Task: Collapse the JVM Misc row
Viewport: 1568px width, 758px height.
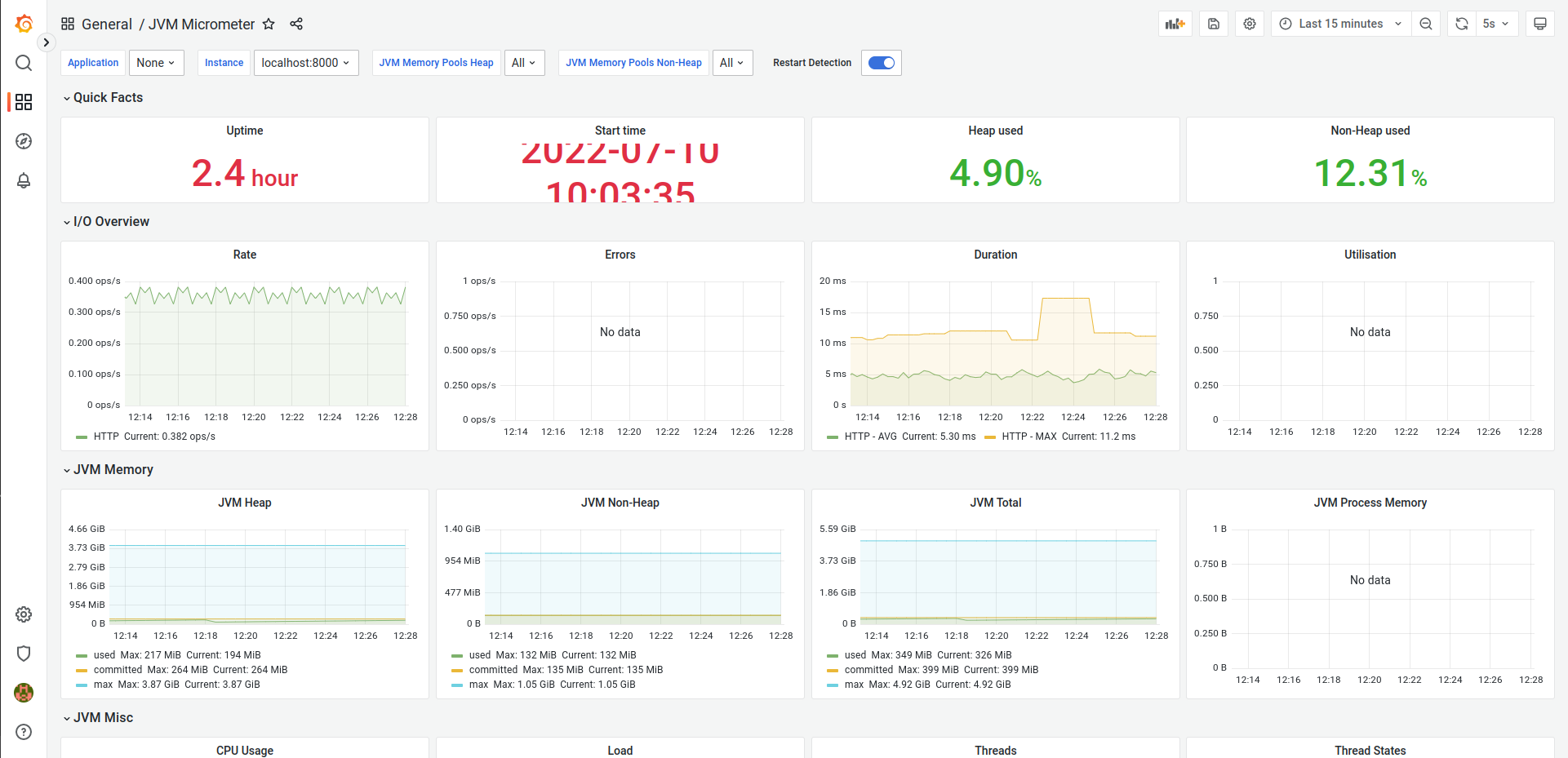Action: pos(98,717)
